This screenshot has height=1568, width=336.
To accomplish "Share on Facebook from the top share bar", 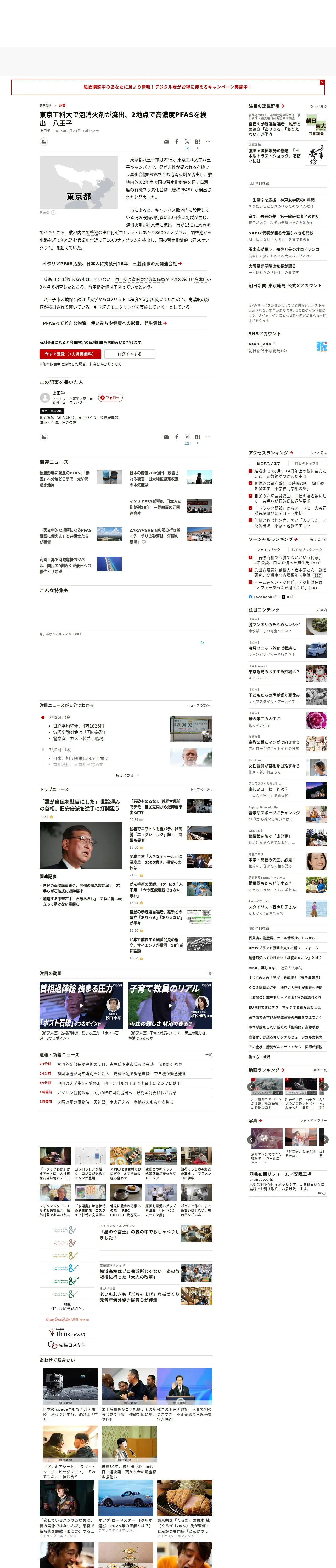I will pos(177,142).
